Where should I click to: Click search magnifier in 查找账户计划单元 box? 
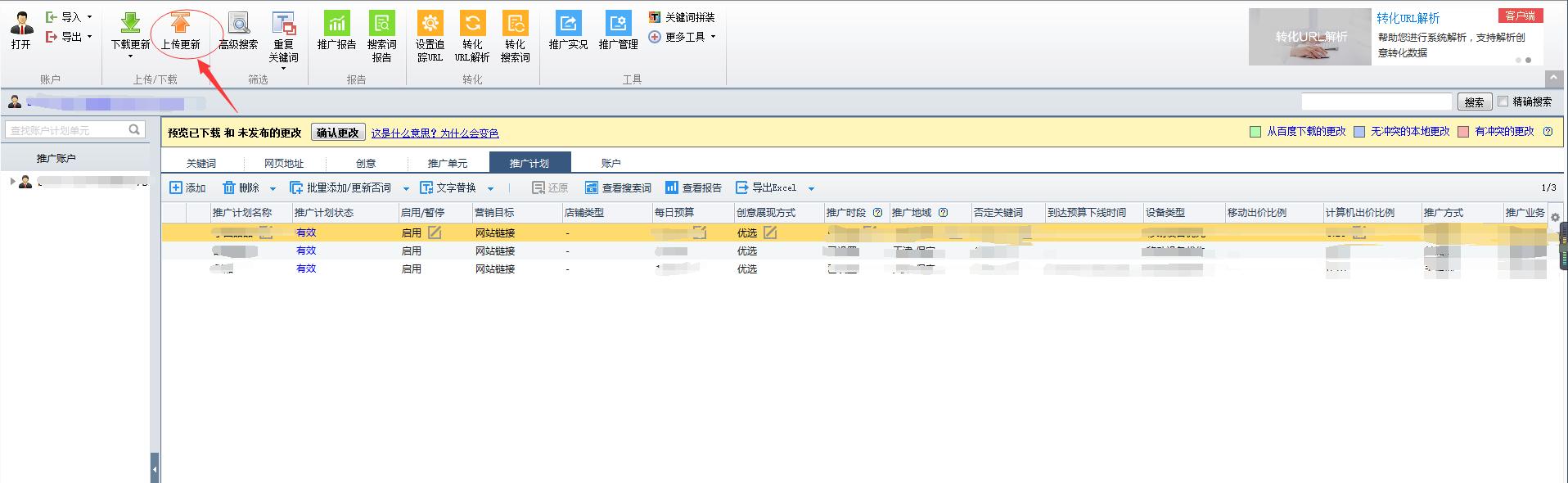point(135,129)
